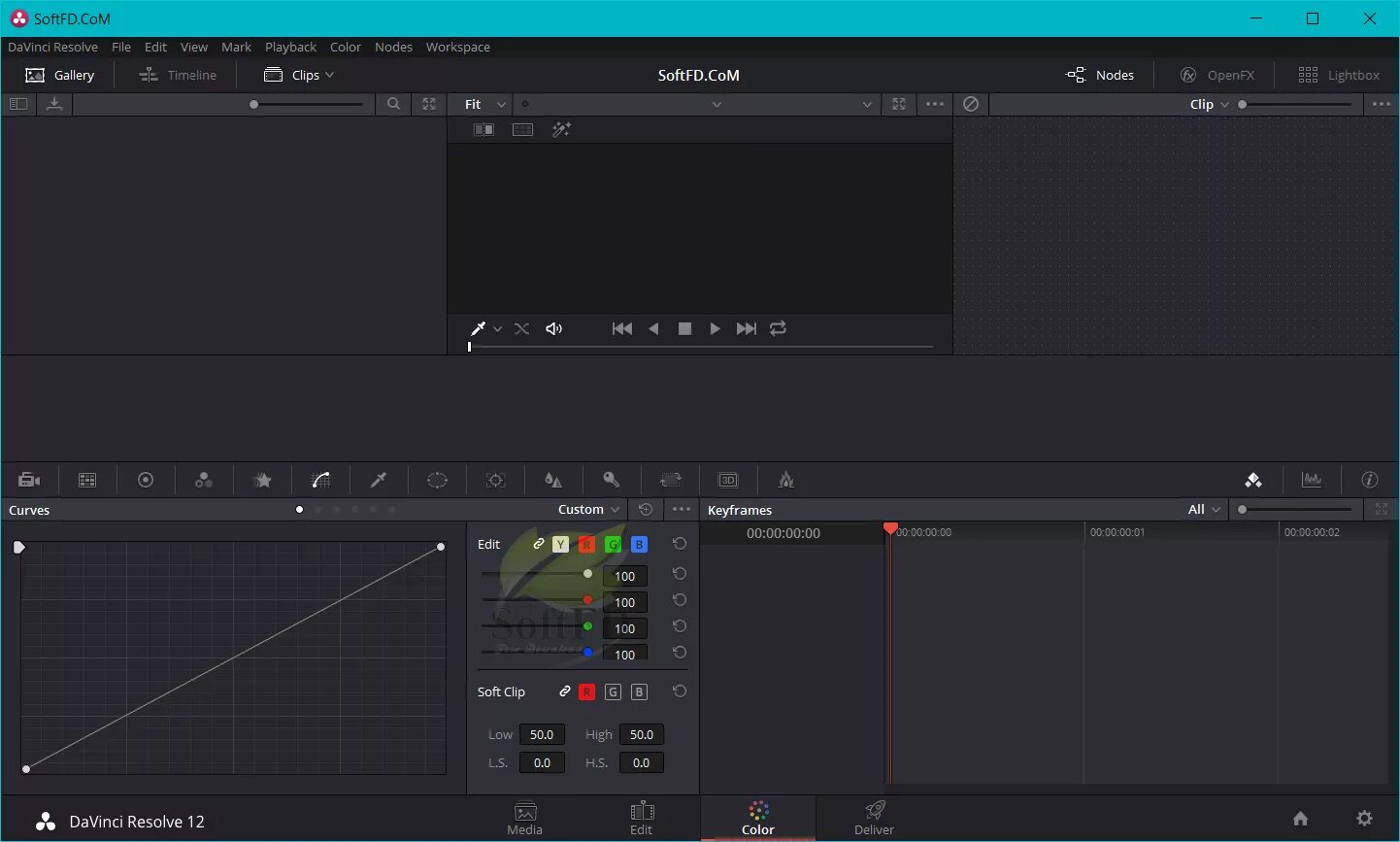
Task: Open the Stereoscopic 3D palette
Action: 728,480
